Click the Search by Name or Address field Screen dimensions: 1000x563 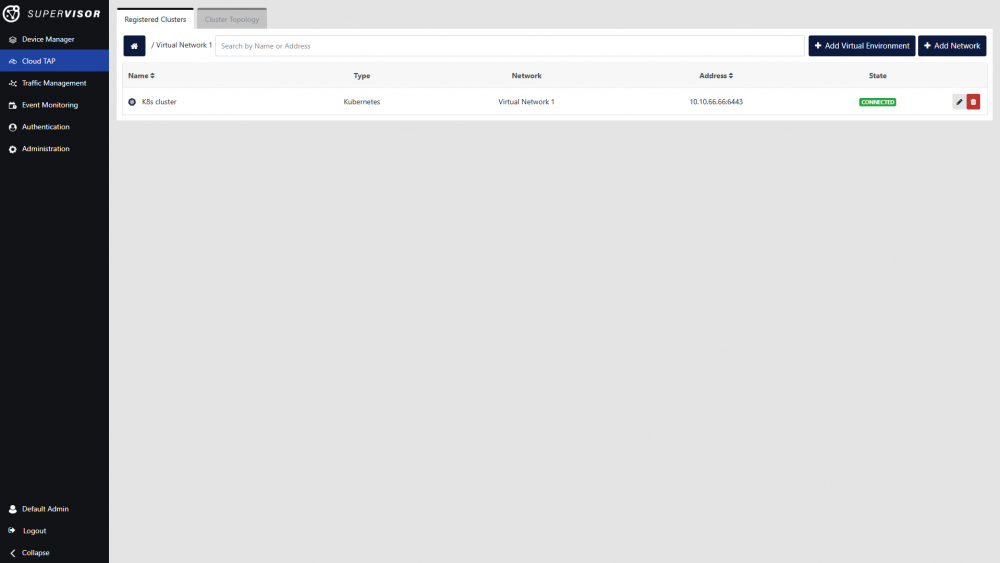point(509,46)
